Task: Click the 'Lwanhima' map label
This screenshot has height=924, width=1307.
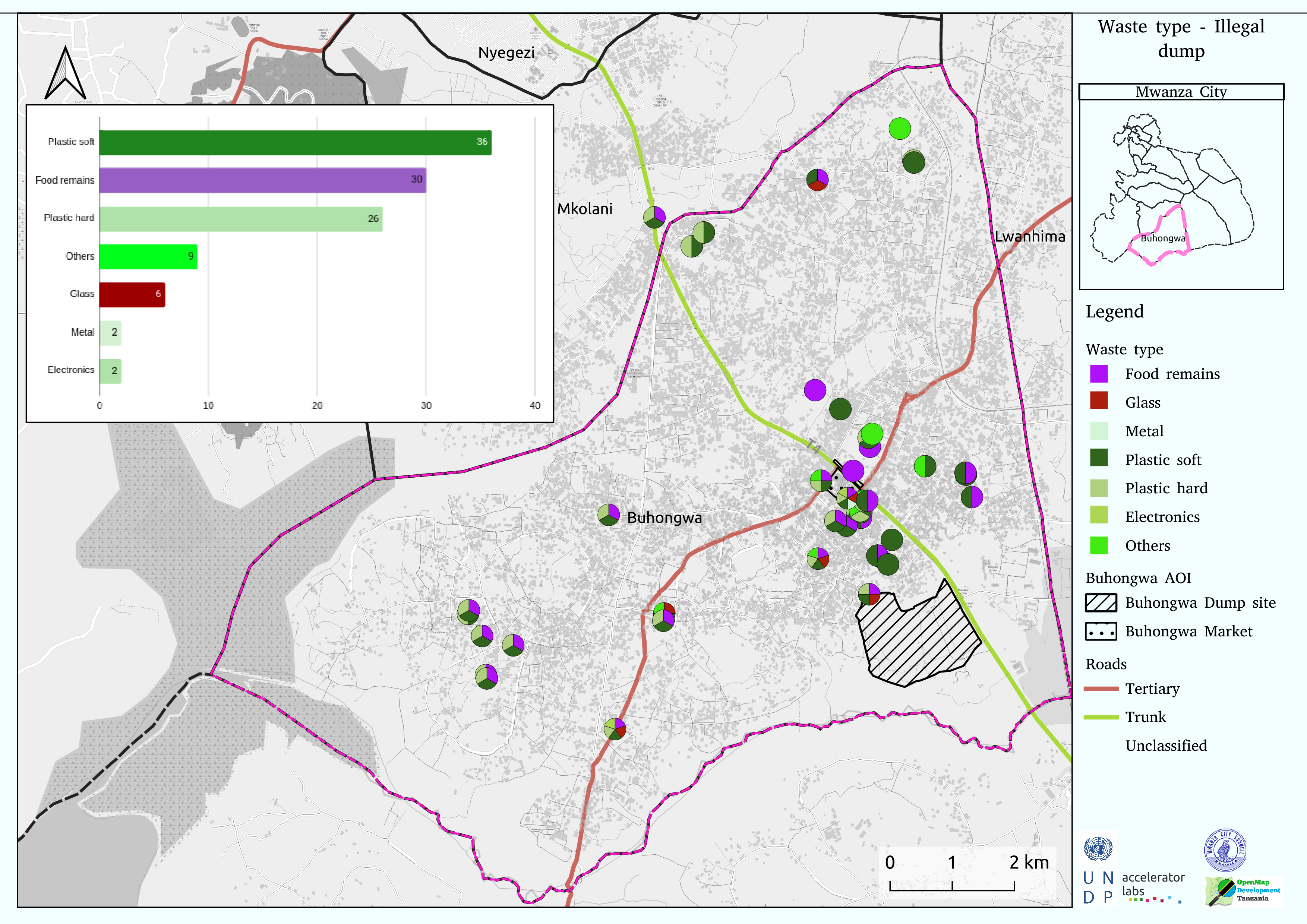Action: tap(1030, 236)
